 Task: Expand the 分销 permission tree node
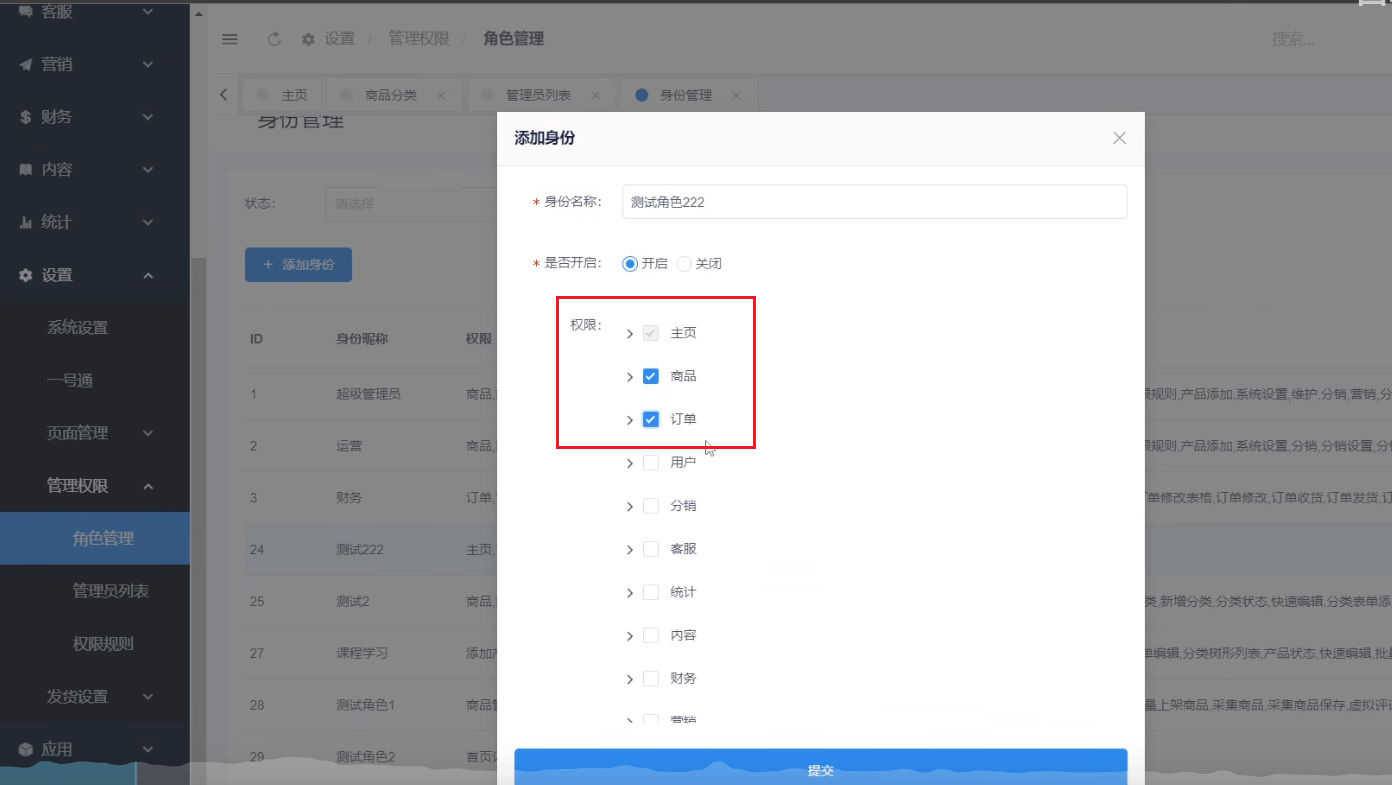pos(630,507)
